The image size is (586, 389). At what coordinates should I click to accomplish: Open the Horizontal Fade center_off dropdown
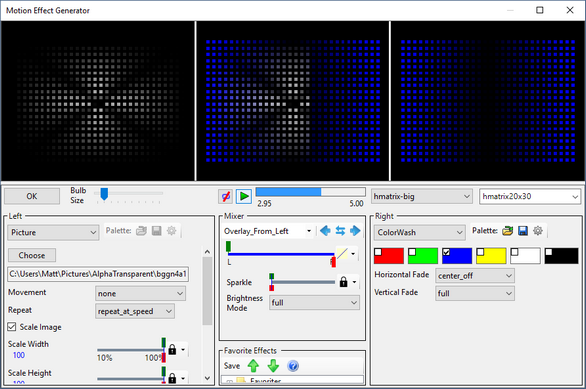click(475, 276)
